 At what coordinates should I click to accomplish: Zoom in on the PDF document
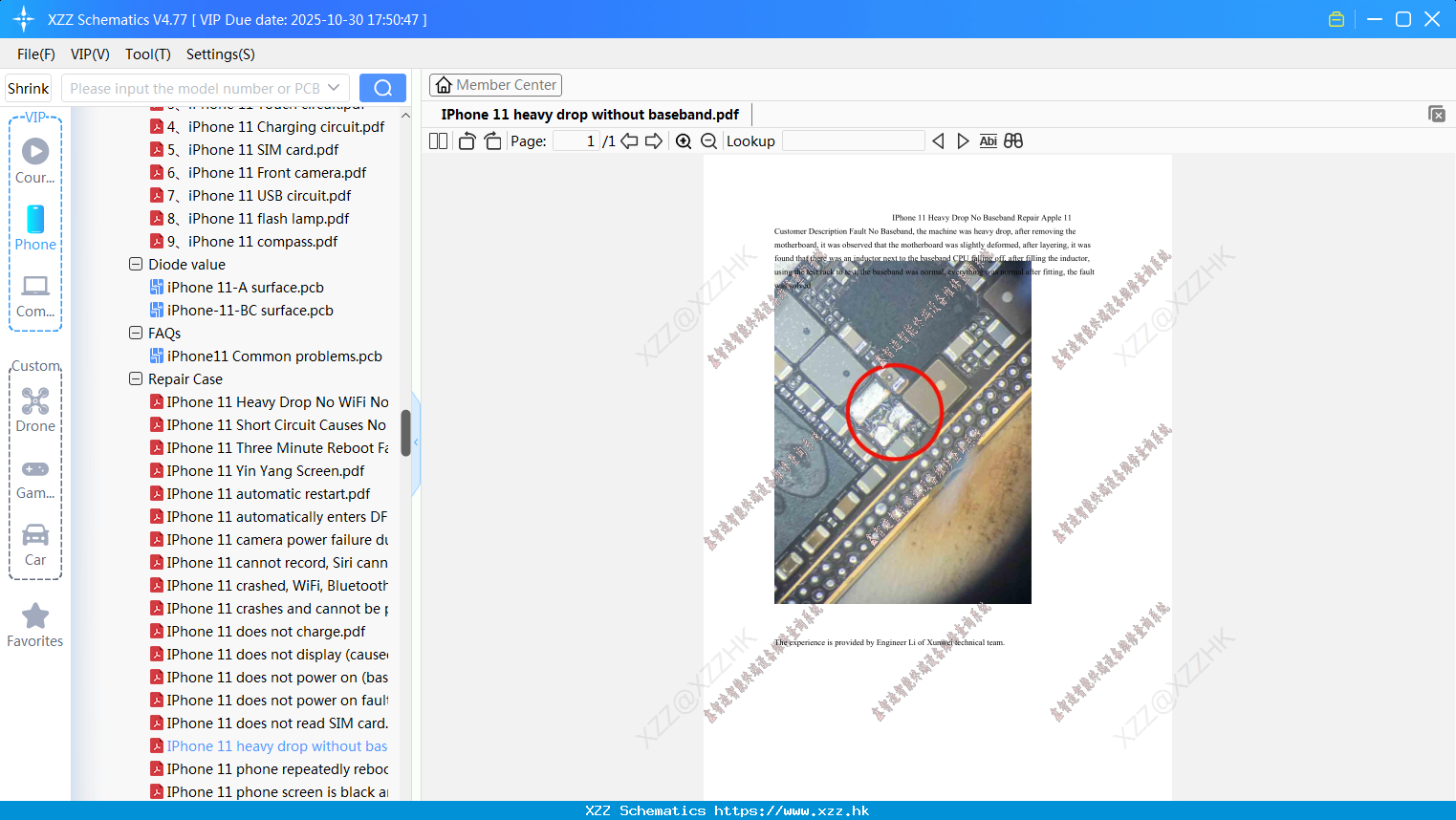(684, 141)
